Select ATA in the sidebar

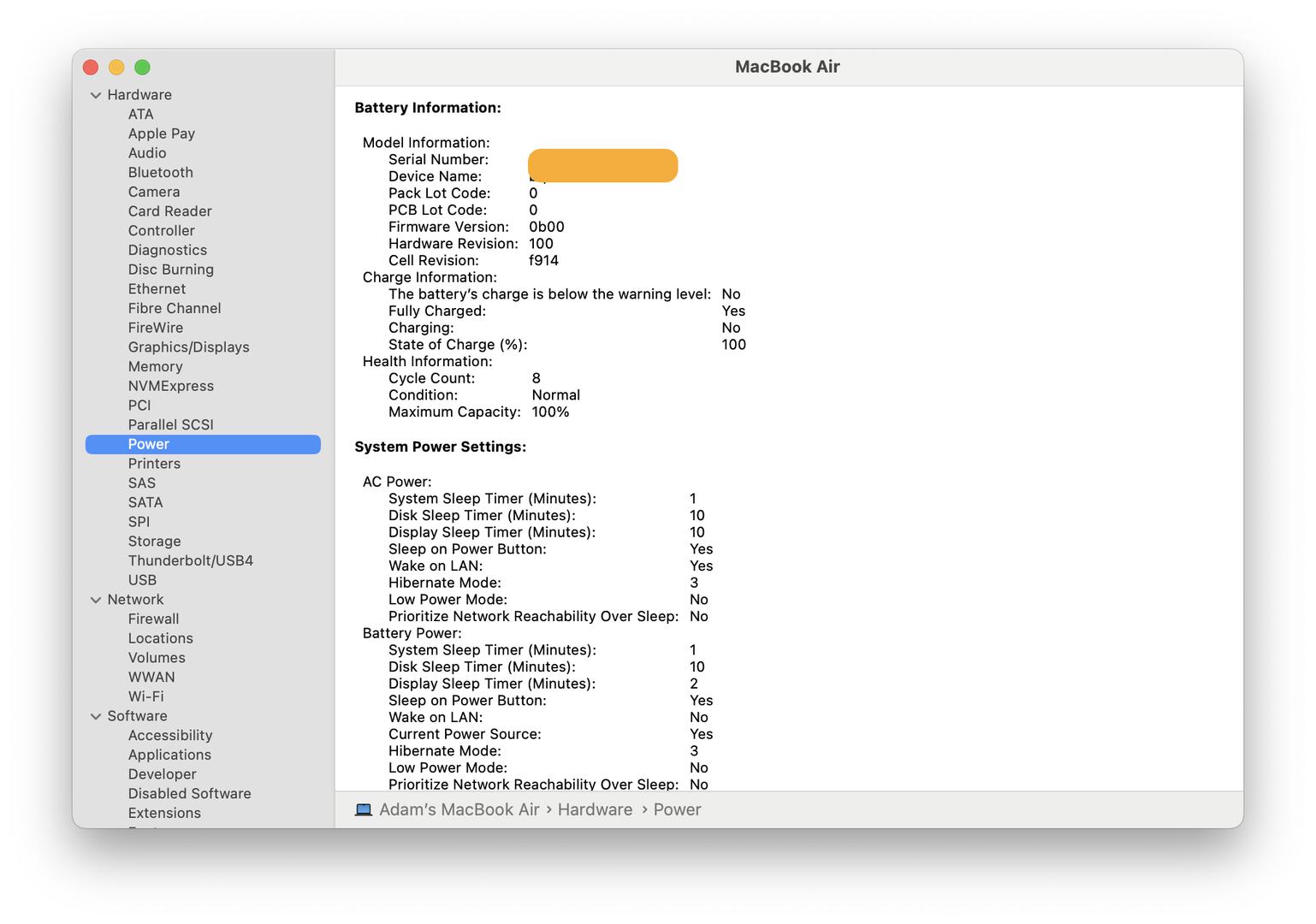pyautogui.click(x=141, y=114)
